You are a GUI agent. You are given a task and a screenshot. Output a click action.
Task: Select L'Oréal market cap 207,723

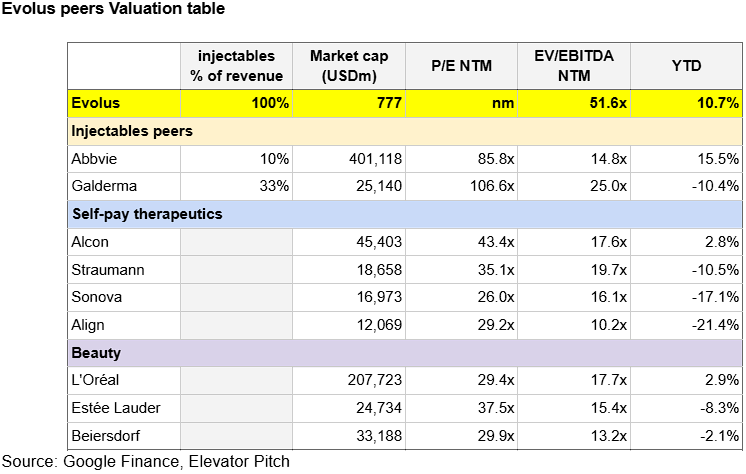click(x=375, y=380)
